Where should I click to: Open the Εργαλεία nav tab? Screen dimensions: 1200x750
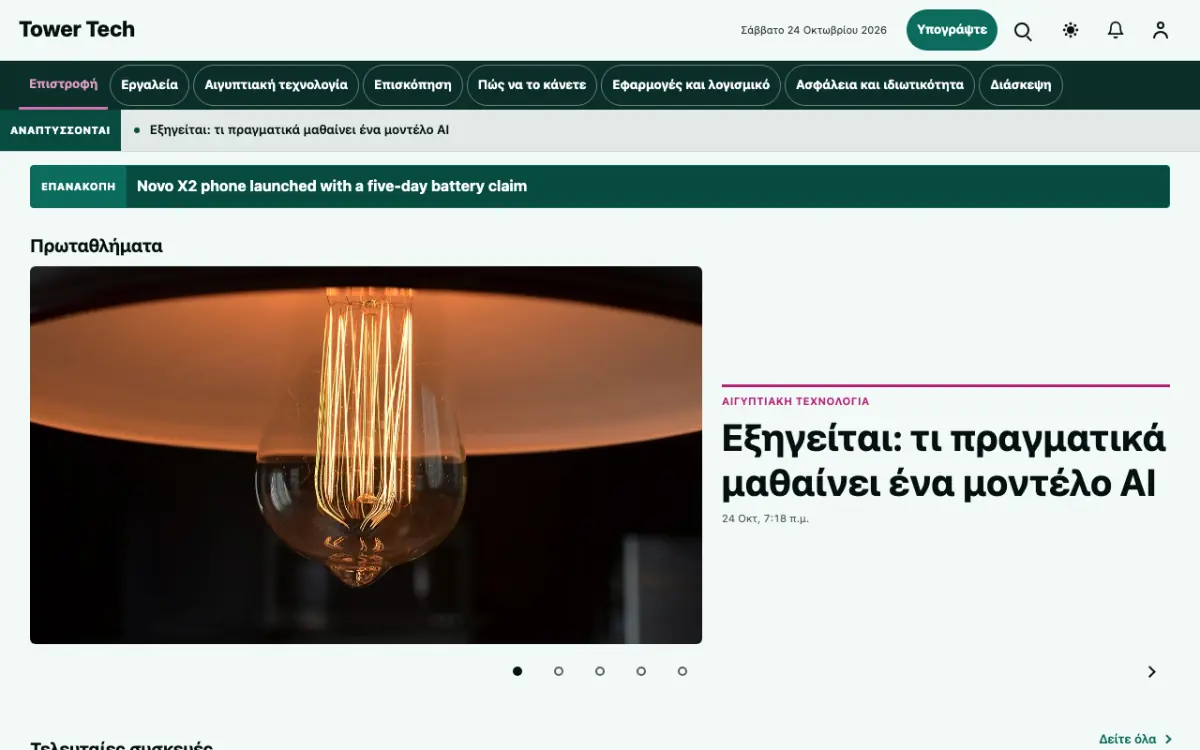(x=150, y=85)
